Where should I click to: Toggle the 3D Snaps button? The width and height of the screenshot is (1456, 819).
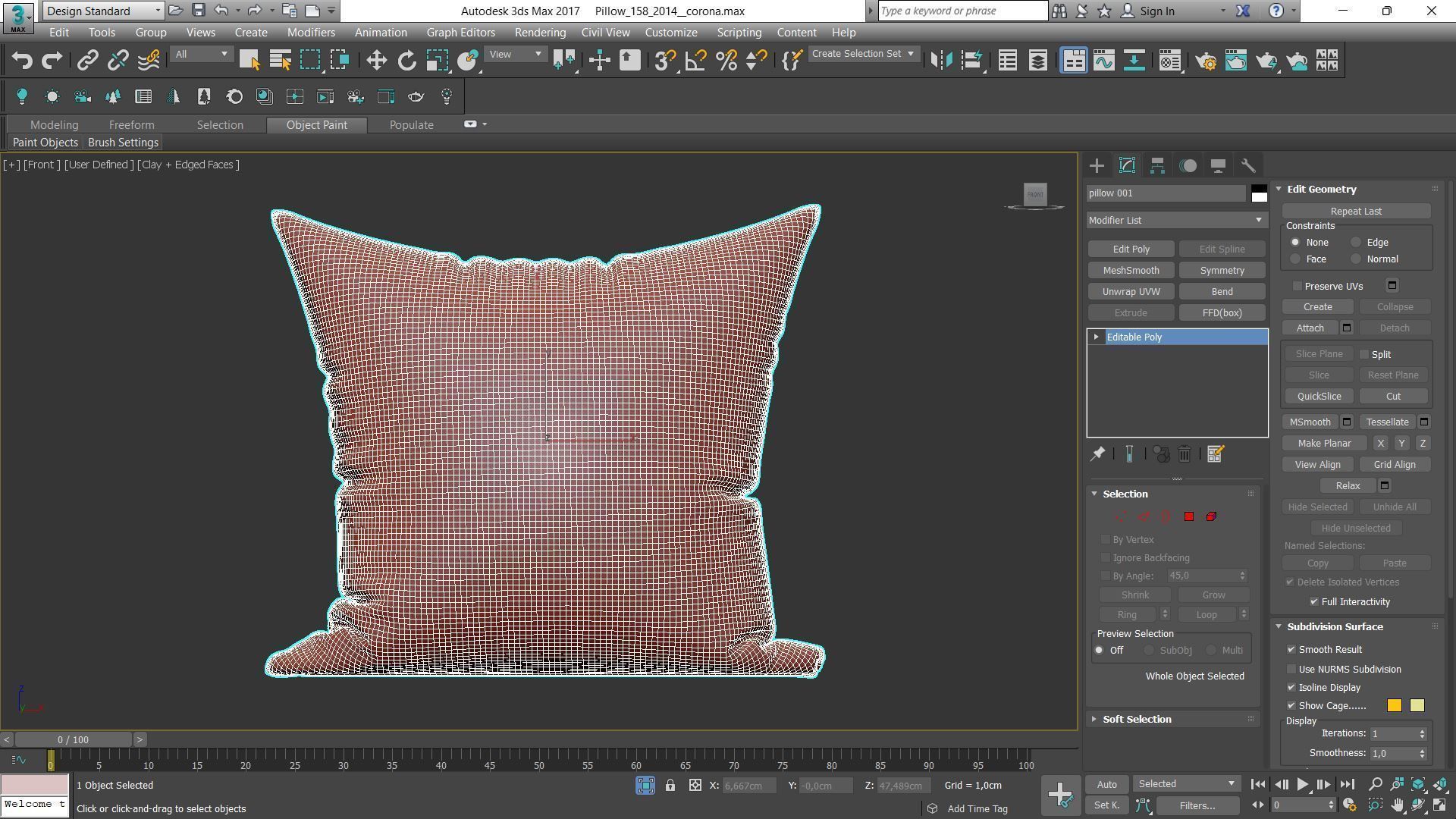click(665, 61)
